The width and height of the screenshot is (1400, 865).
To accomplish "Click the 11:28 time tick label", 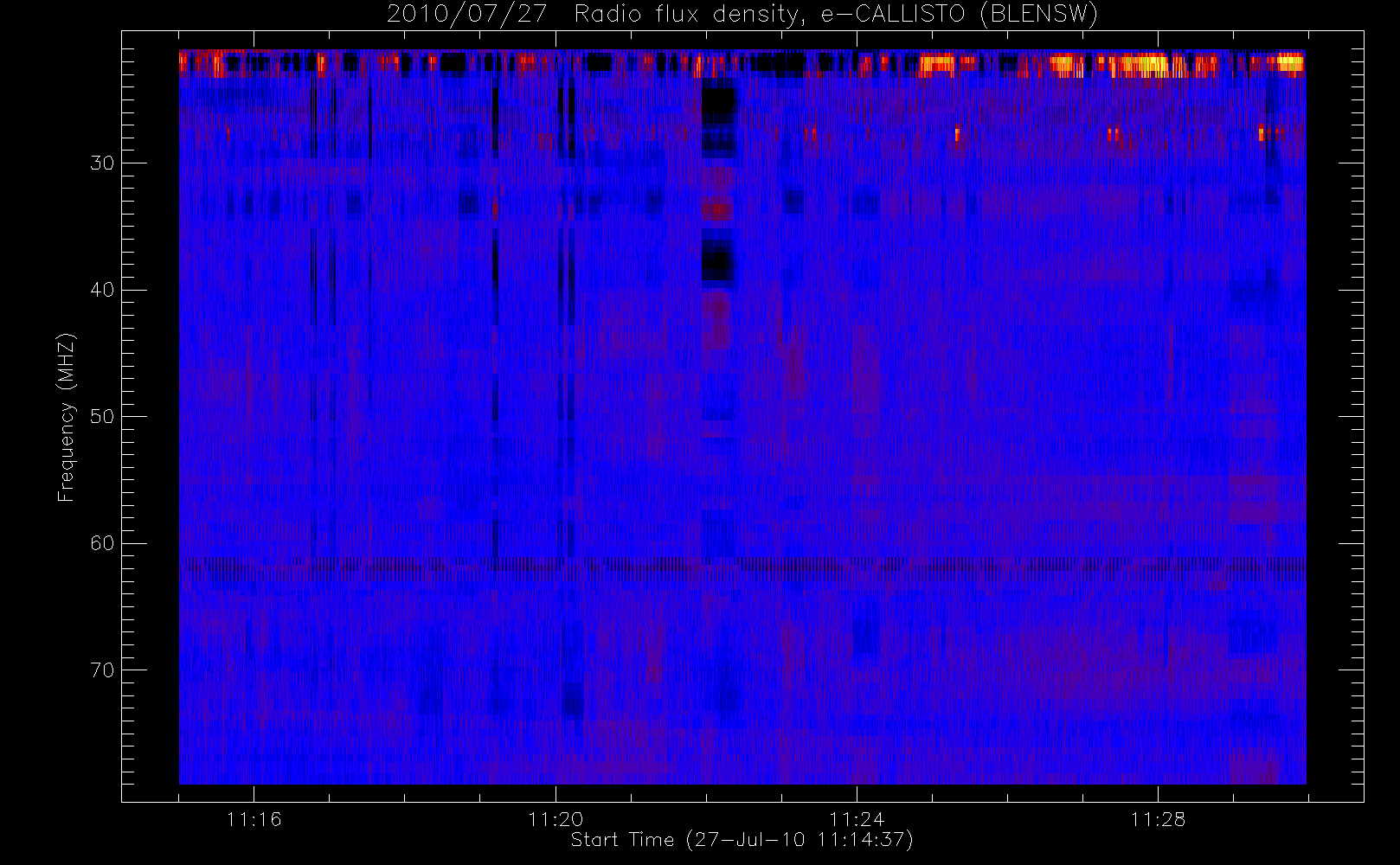I will (x=1158, y=819).
